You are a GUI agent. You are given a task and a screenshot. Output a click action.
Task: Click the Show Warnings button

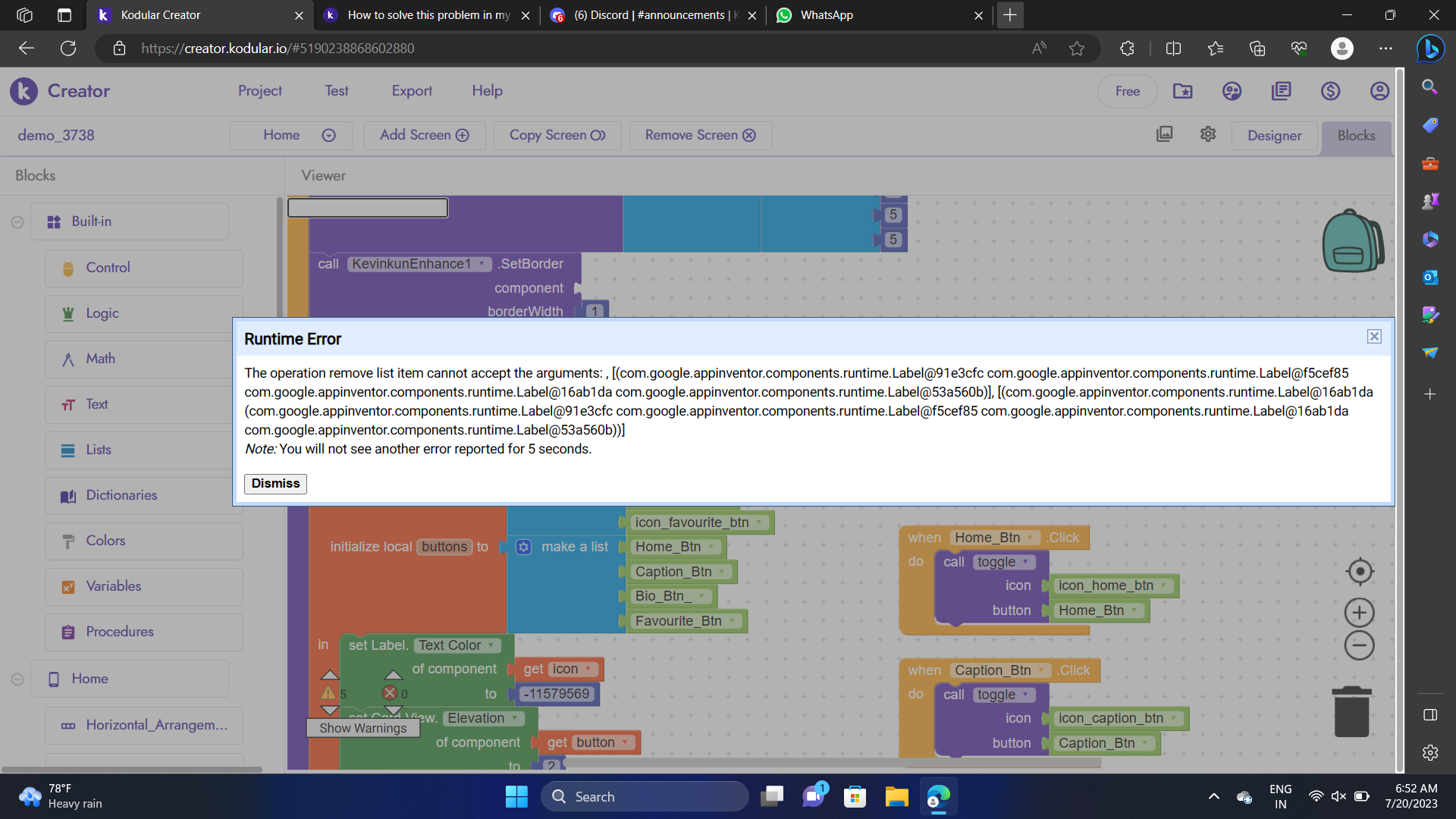click(x=362, y=728)
